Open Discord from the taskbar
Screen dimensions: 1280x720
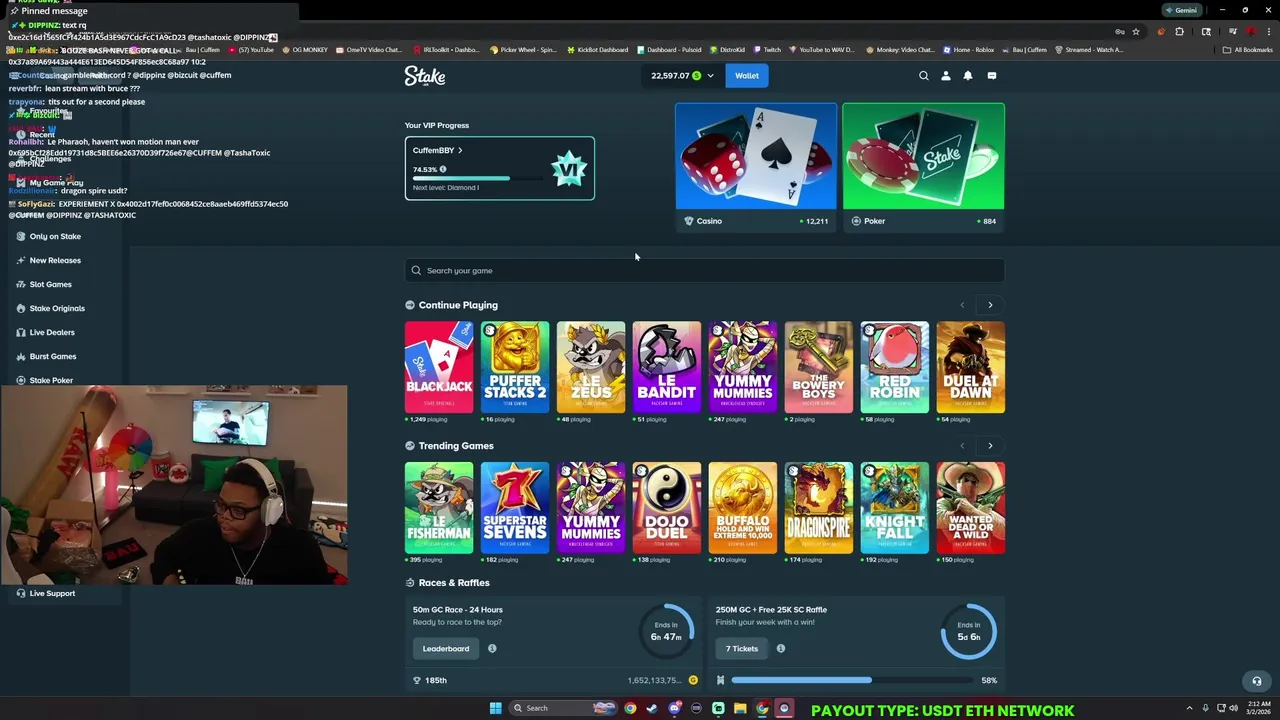click(x=674, y=708)
